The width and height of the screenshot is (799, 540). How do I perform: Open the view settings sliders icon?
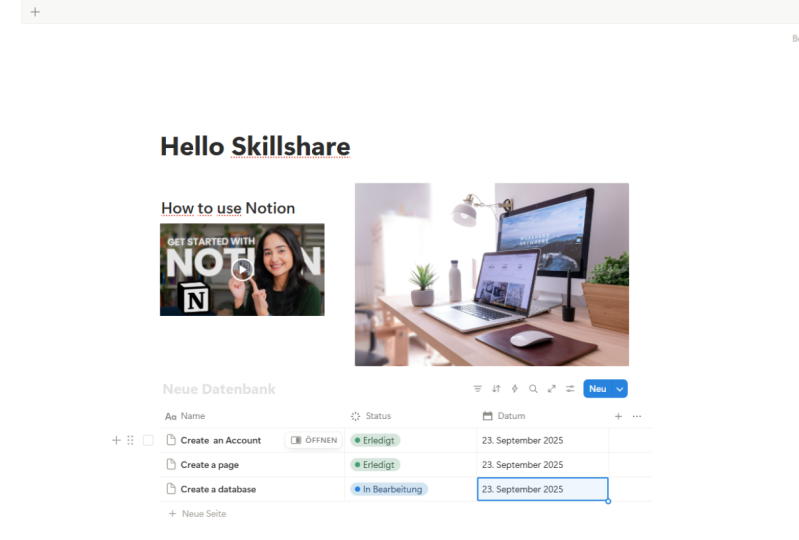pyautogui.click(x=570, y=389)
